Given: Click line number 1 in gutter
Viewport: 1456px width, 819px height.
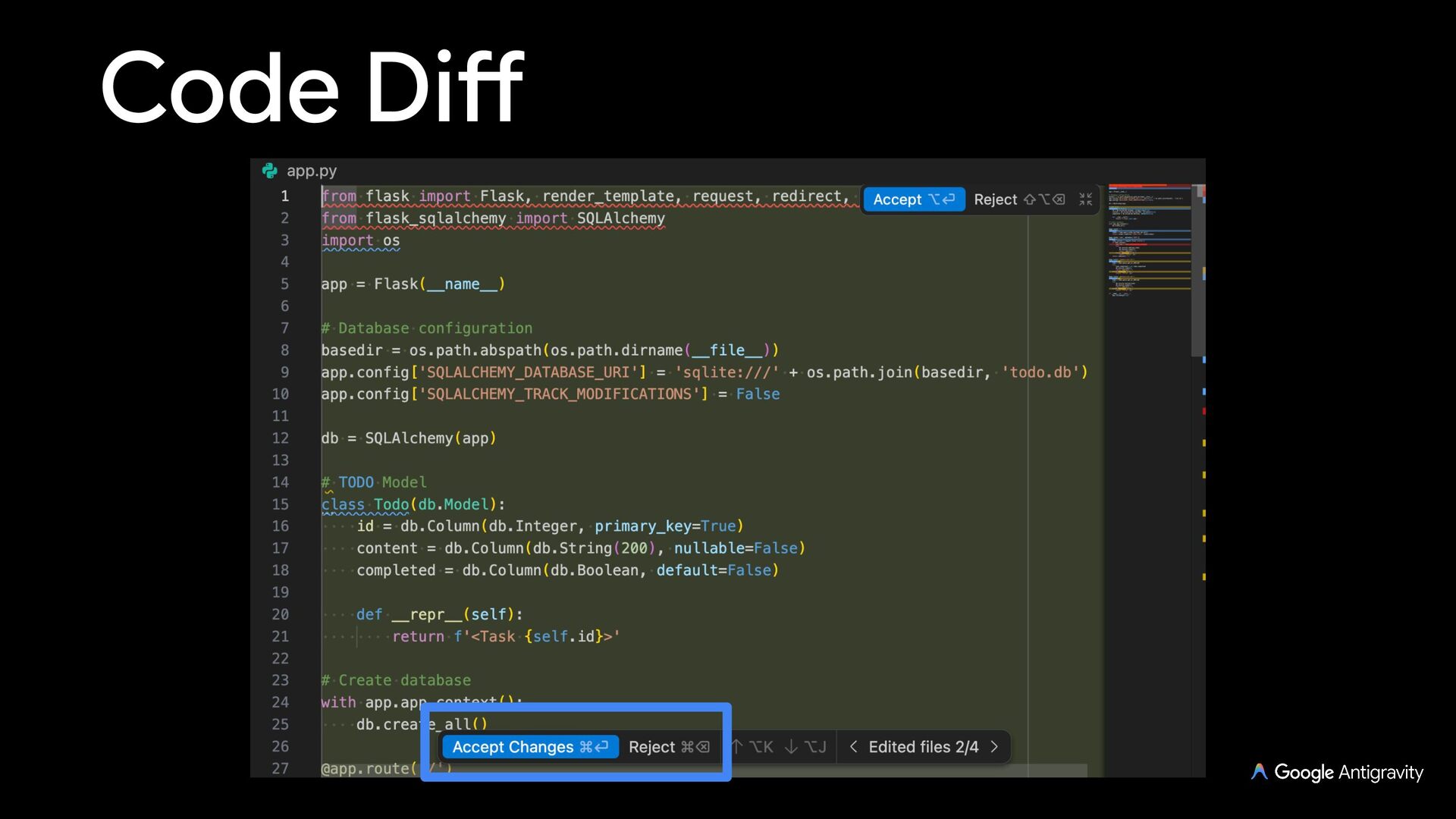Looking at the screenshot, I should tap(284, 196).
